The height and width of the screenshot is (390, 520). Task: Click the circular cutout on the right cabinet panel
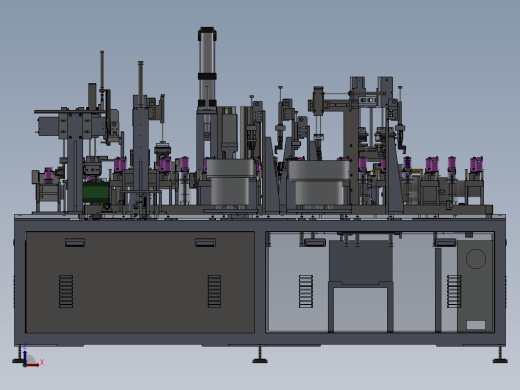pyautogui.click(x=476, y=259)
